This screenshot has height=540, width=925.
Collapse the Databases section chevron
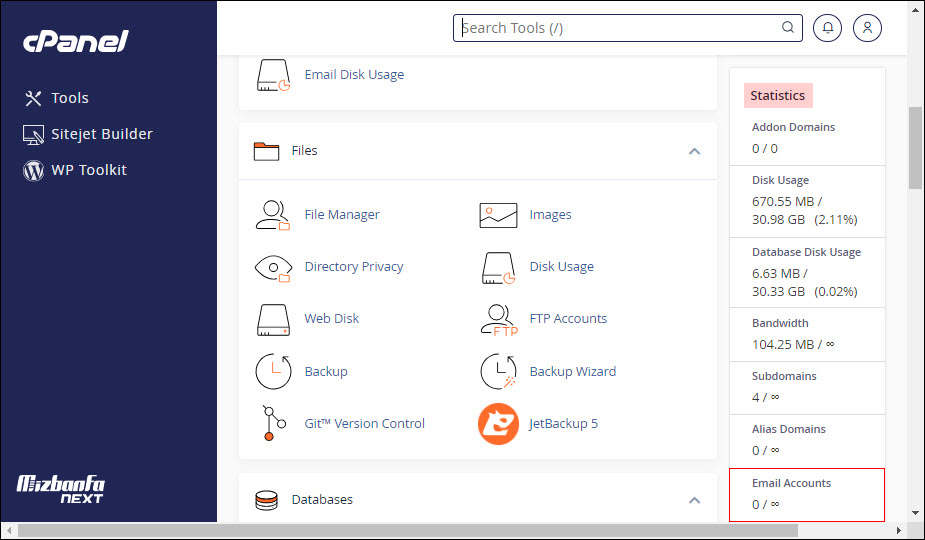tap(694, 499)
